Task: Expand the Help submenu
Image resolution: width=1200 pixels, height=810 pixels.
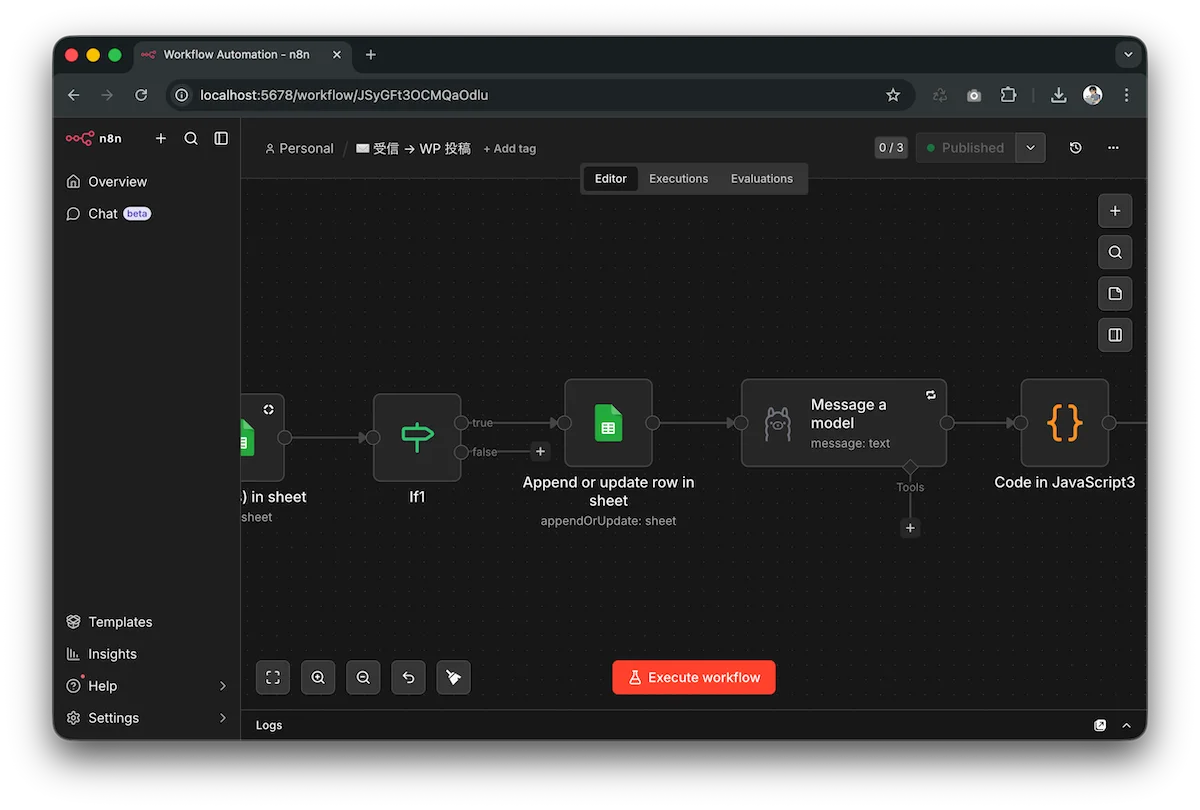Action: coord(222,686)
